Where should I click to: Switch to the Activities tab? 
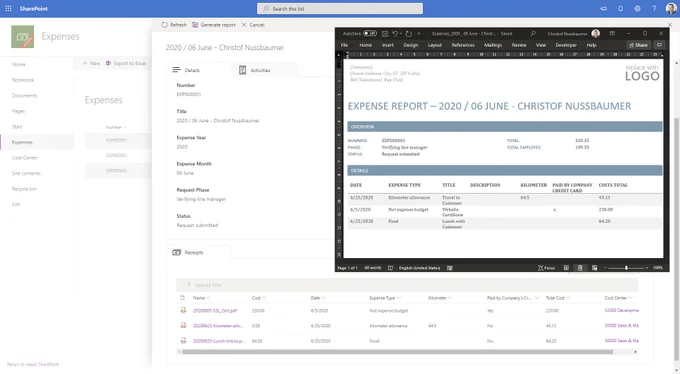[255, 70]
